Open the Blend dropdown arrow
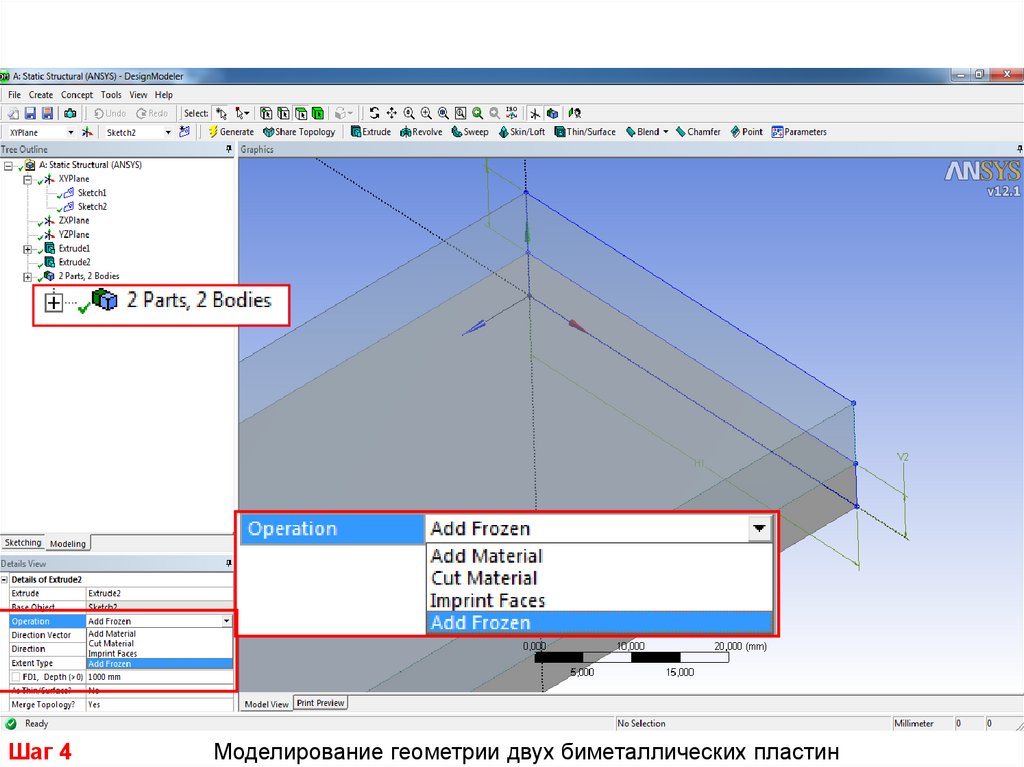 click(x=665, y=132)
